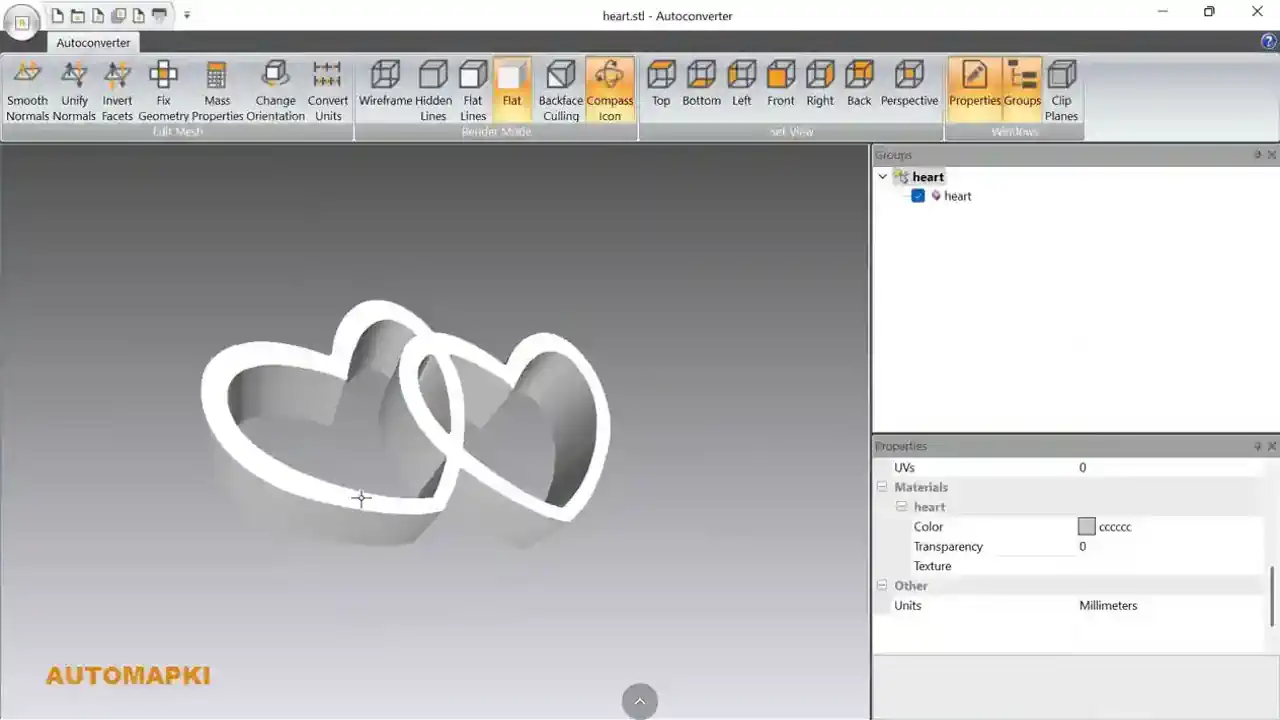Image resolution: width=1280 pixels, height=720 pixels.
Task: Set the view to Top
Action: click(660, 88)
